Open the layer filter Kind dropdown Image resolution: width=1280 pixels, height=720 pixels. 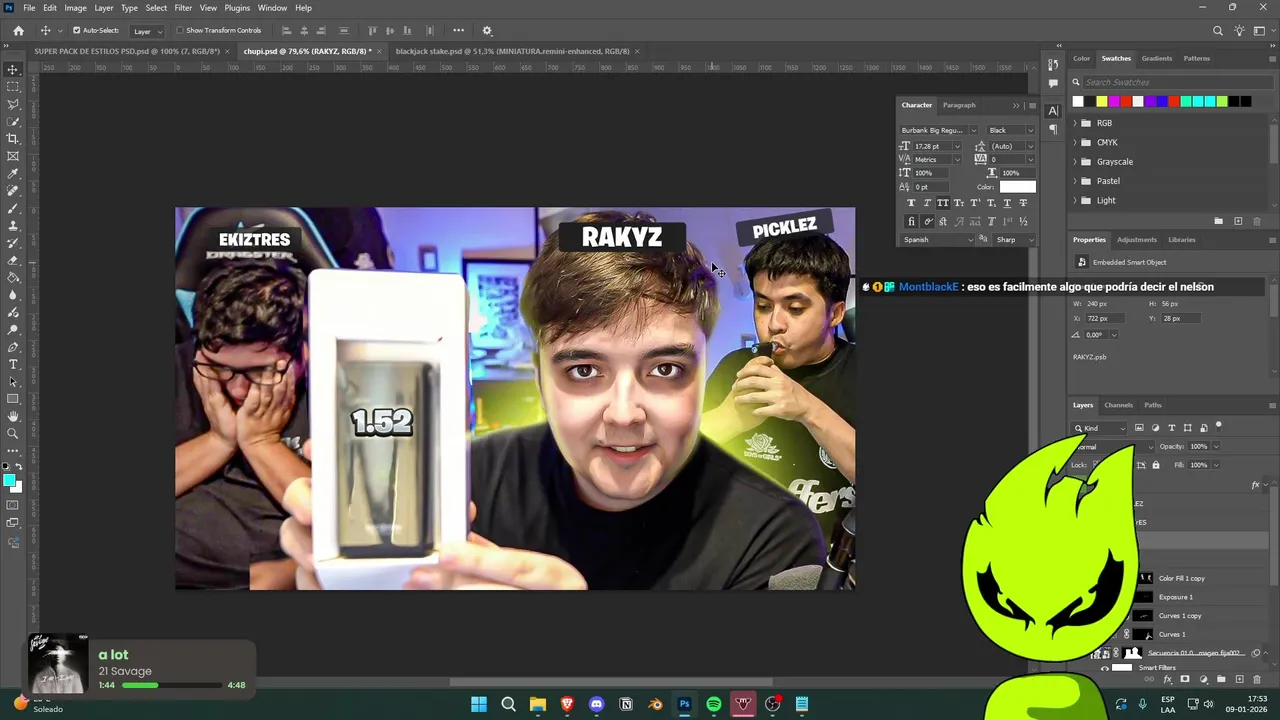(x=1098, y=428)
